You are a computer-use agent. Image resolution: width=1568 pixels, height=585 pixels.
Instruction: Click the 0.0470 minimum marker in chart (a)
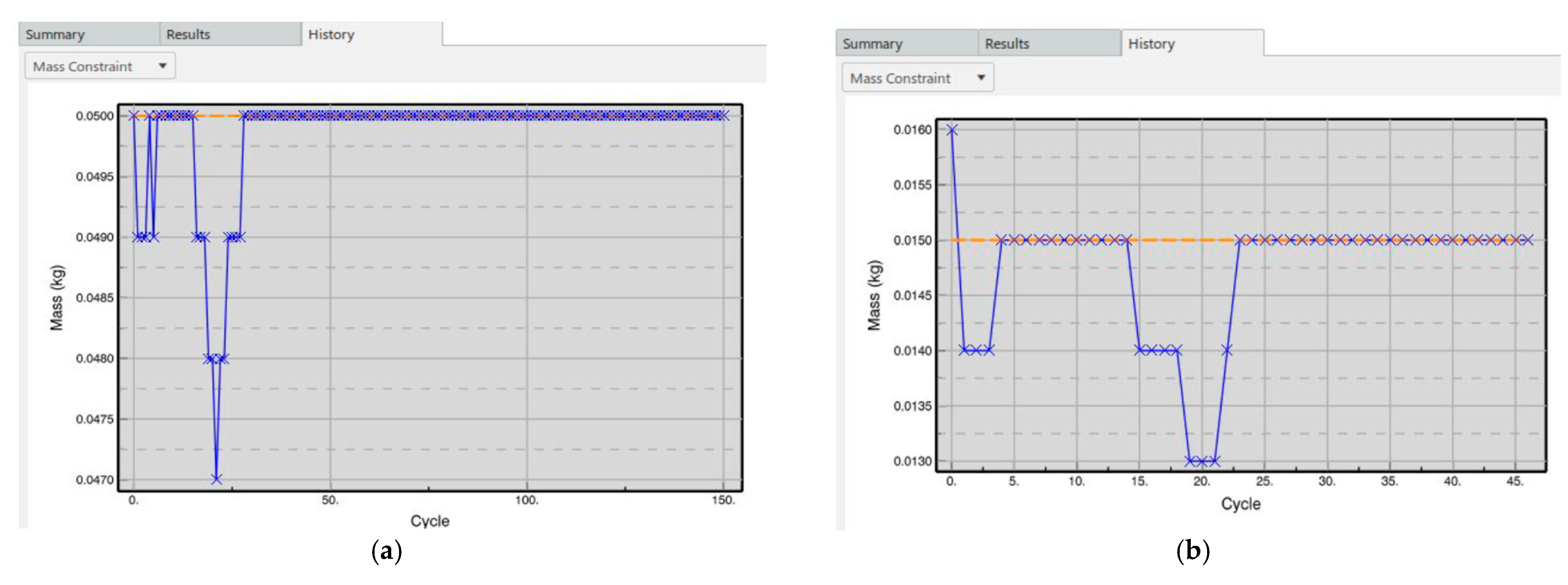pos(217,479)
